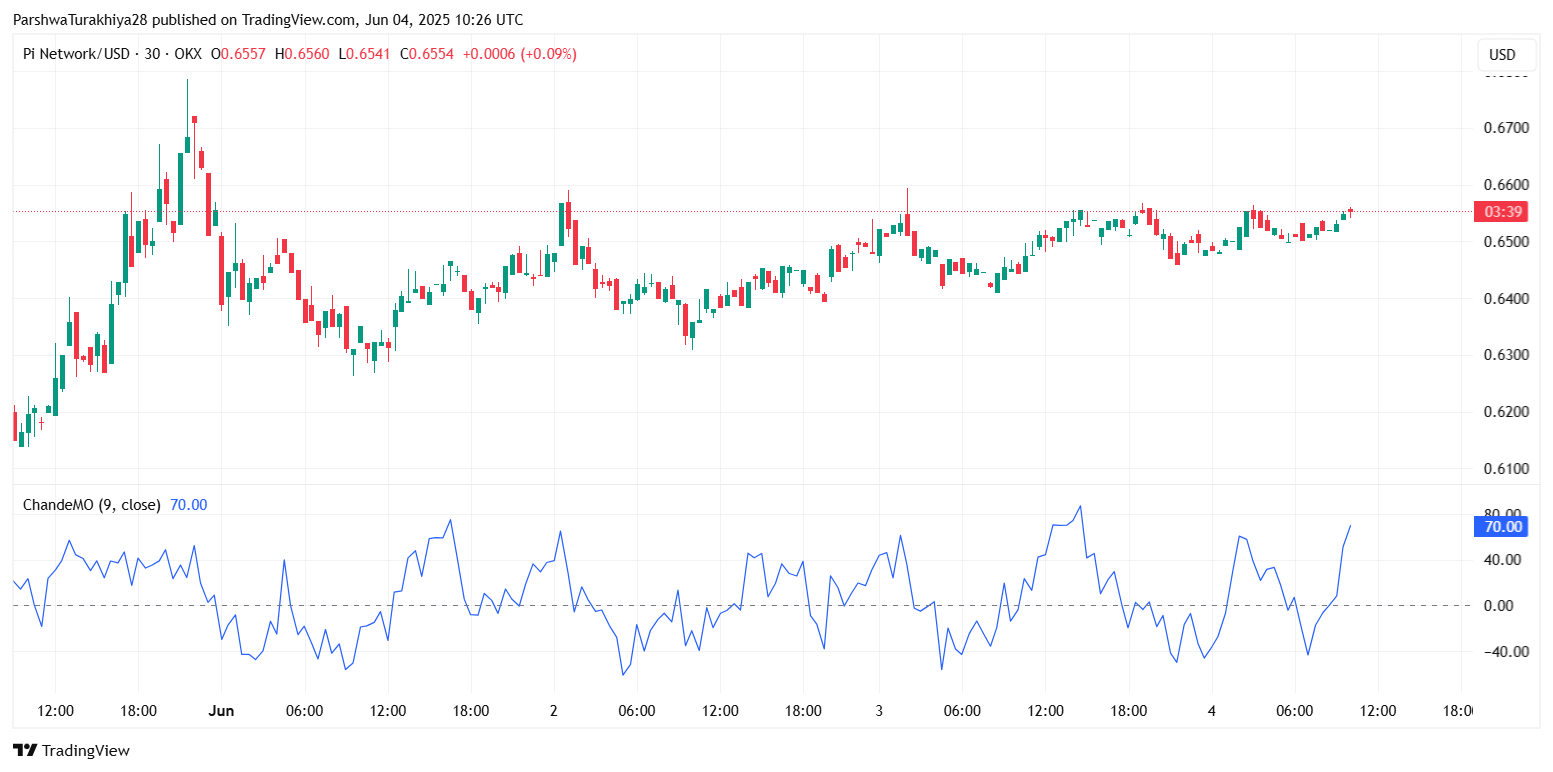Click the Jun date label on time axis
Screen dimensions: 1553x772
(221, 711)
